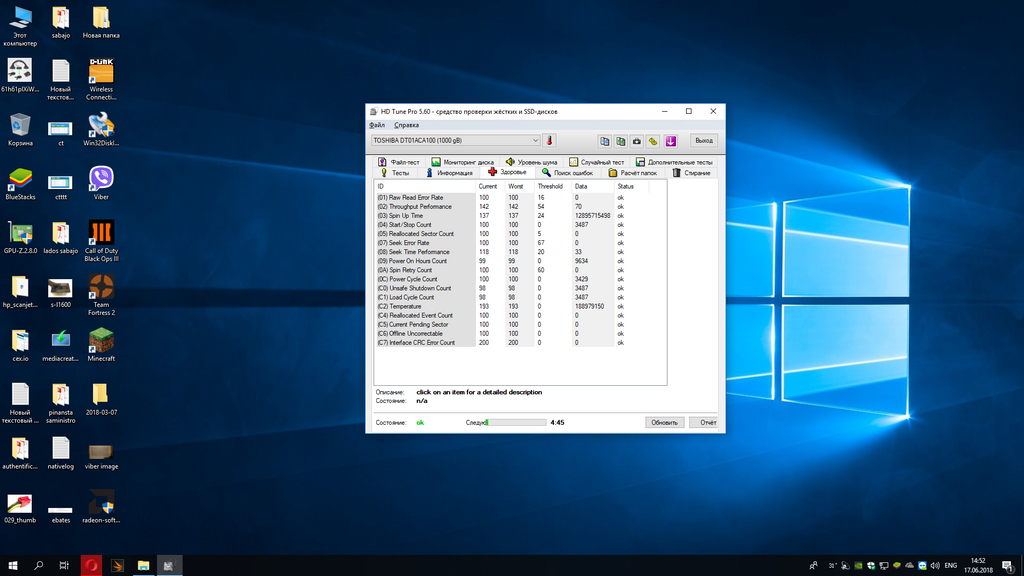Click the thermometer temperature icon in HD Tune
The image size is (1024, 576).
(549, 140)
